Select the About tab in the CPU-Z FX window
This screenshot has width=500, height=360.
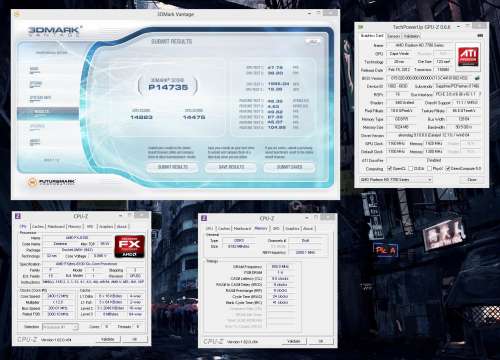[122, 227]
